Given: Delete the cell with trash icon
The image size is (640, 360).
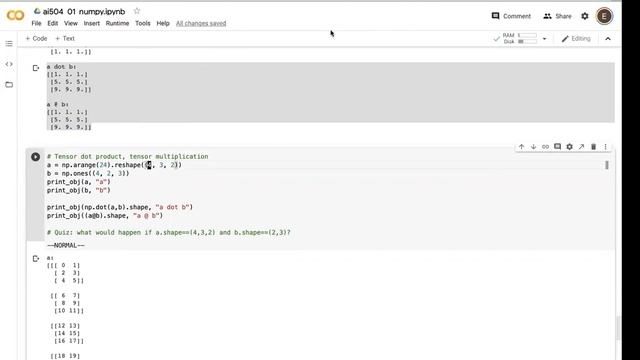Looking at the screenshot, I should (x=593, y=147).
